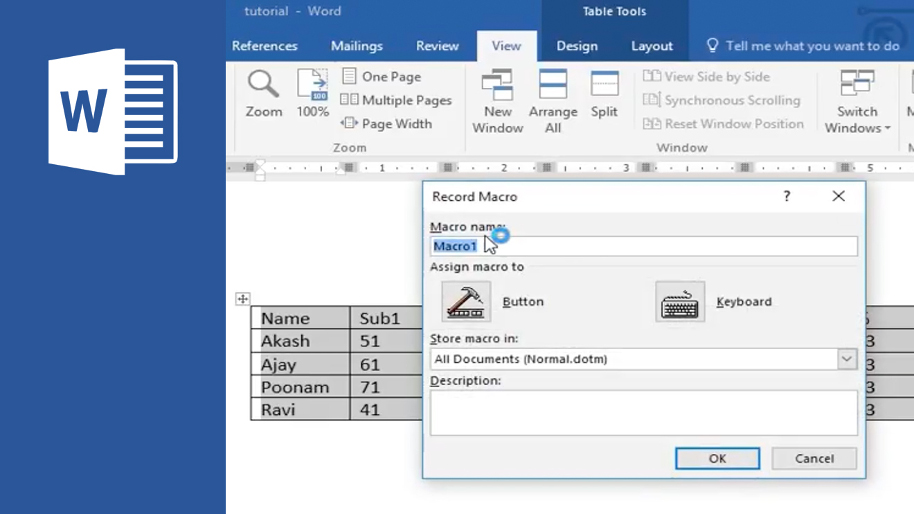Assign macro to Button hammer icon
The width and height of the screenshot is (914, 514).
[x=466, y=301]
